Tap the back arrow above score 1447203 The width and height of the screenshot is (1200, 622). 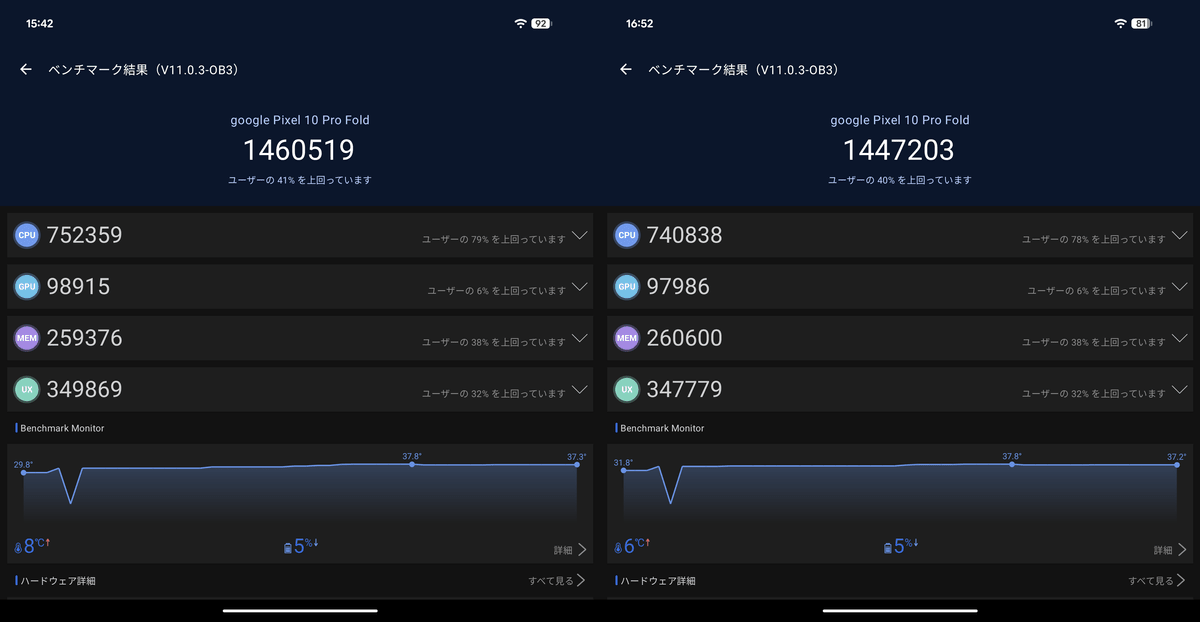[626, 70]
